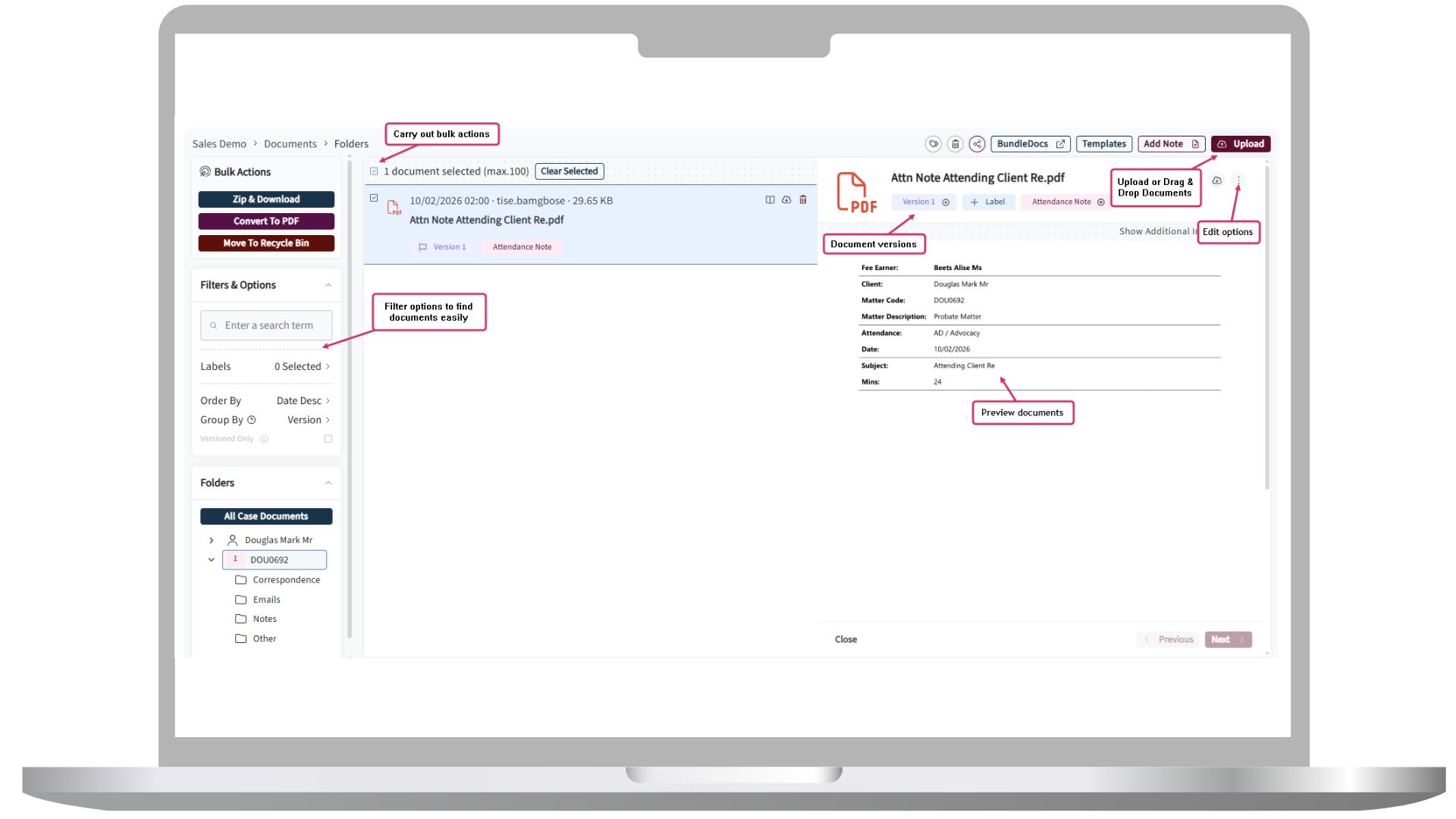
Task: Click the search magnifier icon
Action: tap(214, 326)
